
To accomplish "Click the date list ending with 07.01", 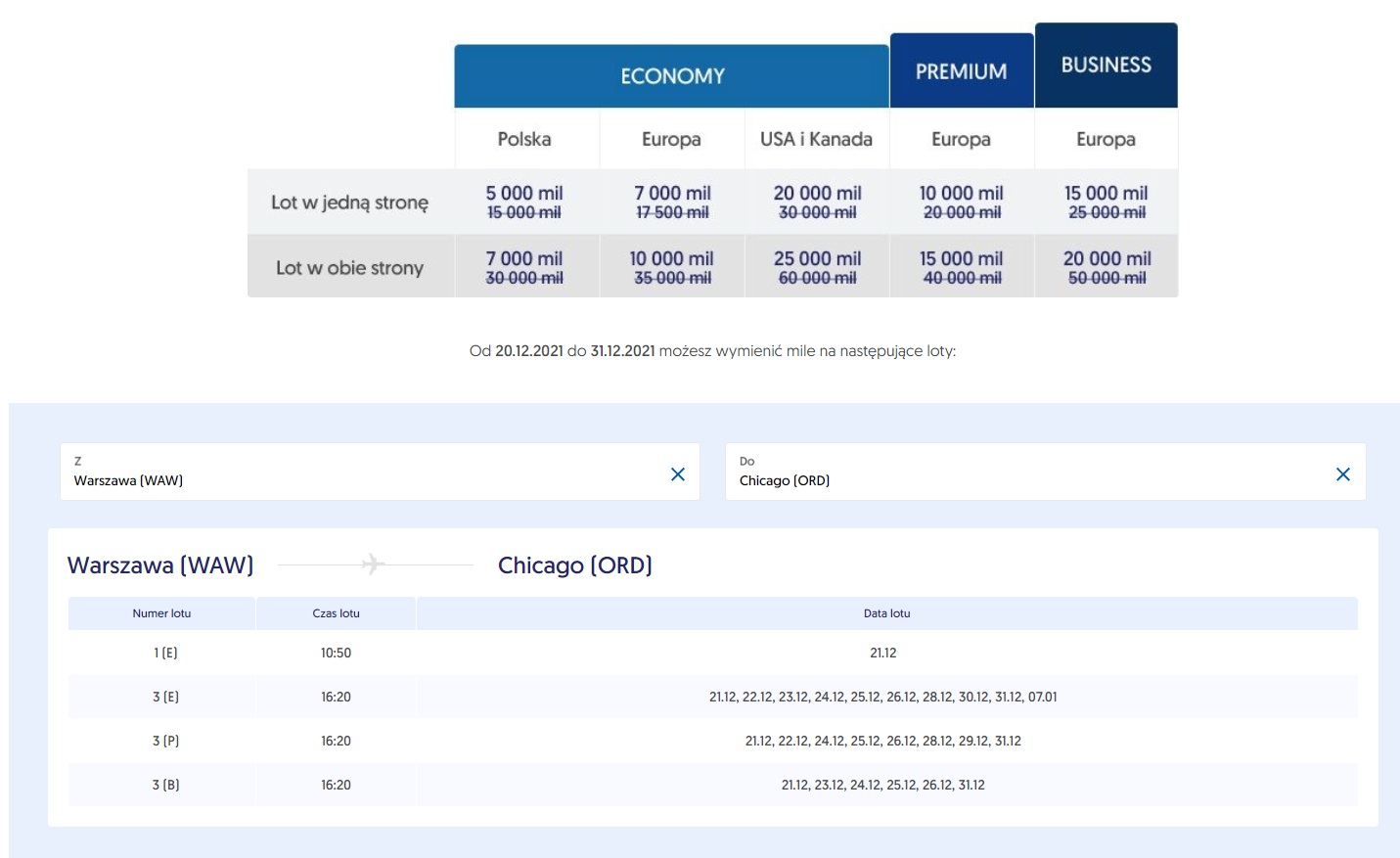I will coord(882,697).
